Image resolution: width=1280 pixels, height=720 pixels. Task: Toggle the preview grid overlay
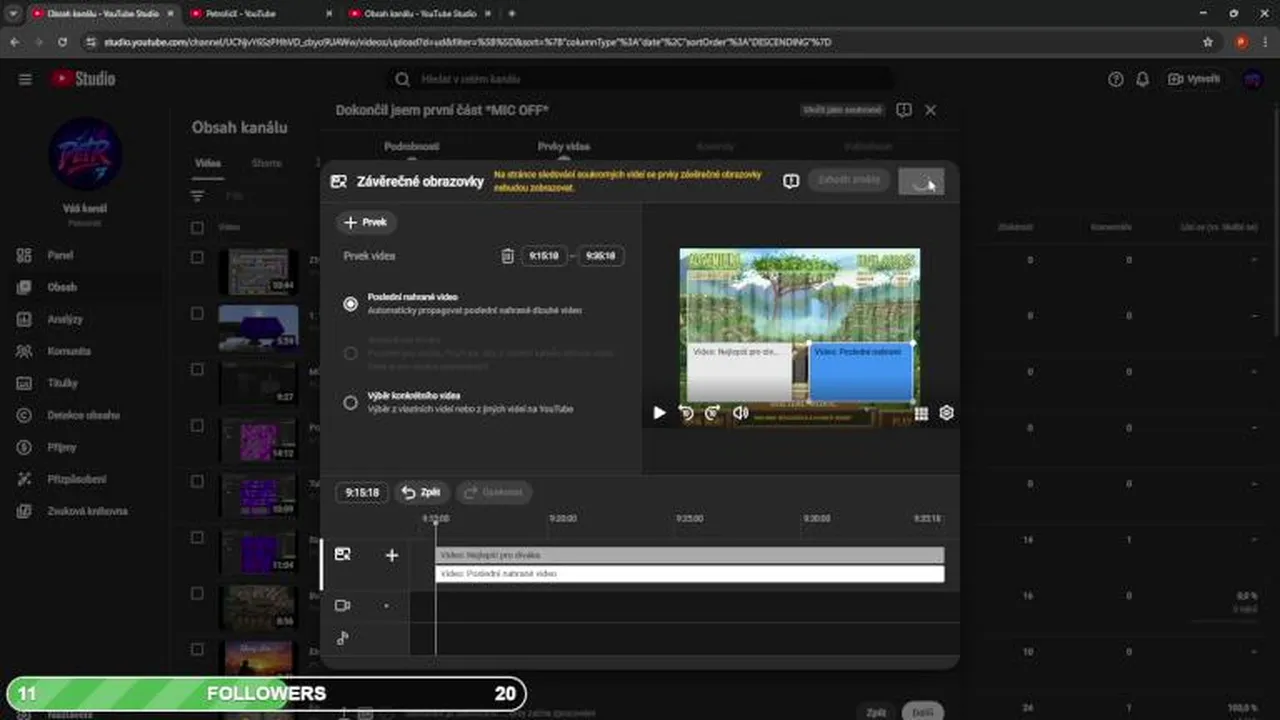point(921,413)
